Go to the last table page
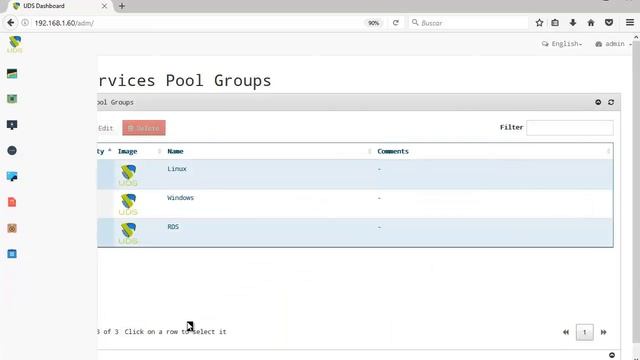Viewport: 640px width, 360px height. tap(603, 332)
